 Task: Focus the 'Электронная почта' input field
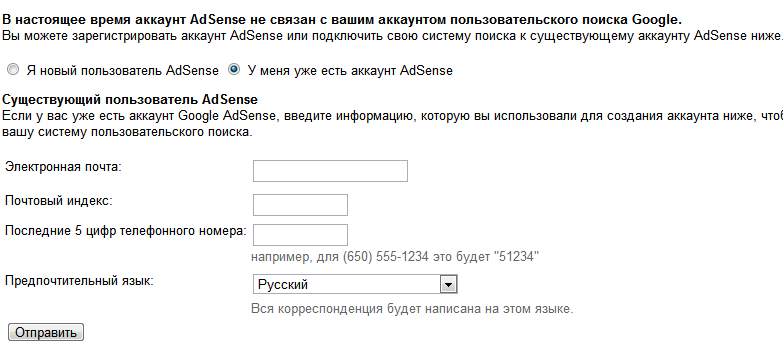tap(330, 171)
